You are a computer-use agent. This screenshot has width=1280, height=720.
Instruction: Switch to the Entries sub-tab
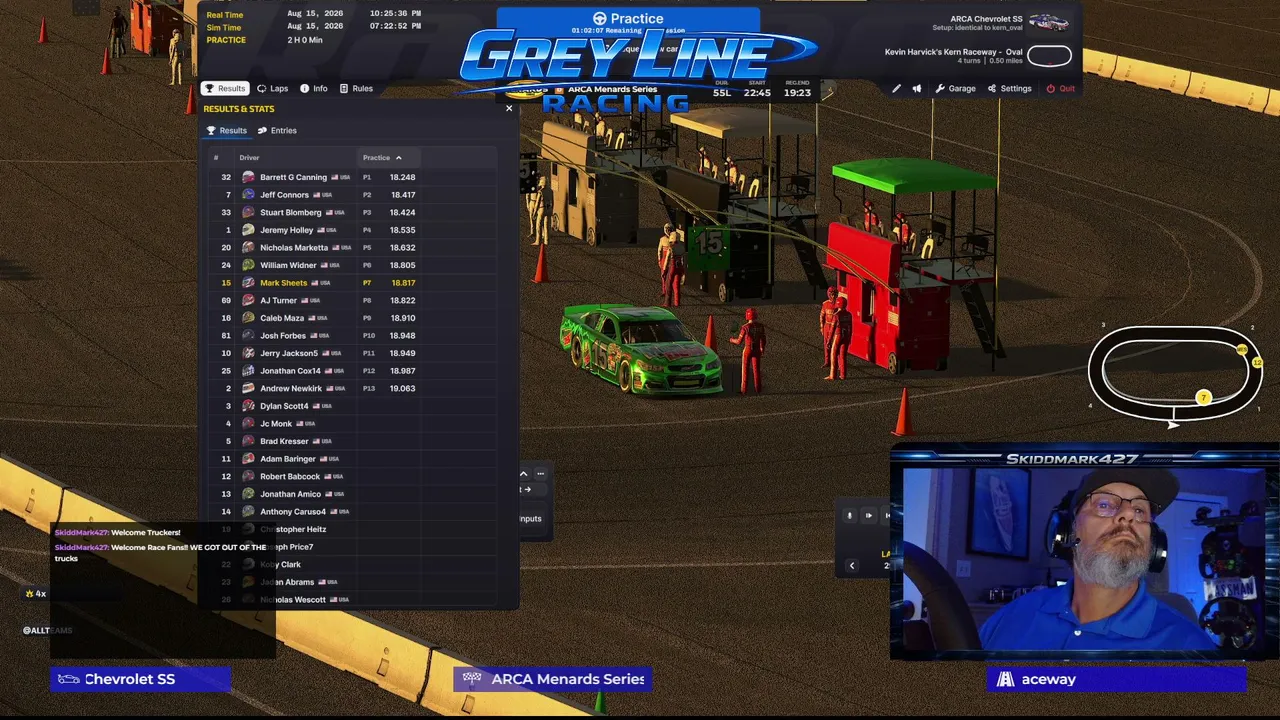coord(277,130)
